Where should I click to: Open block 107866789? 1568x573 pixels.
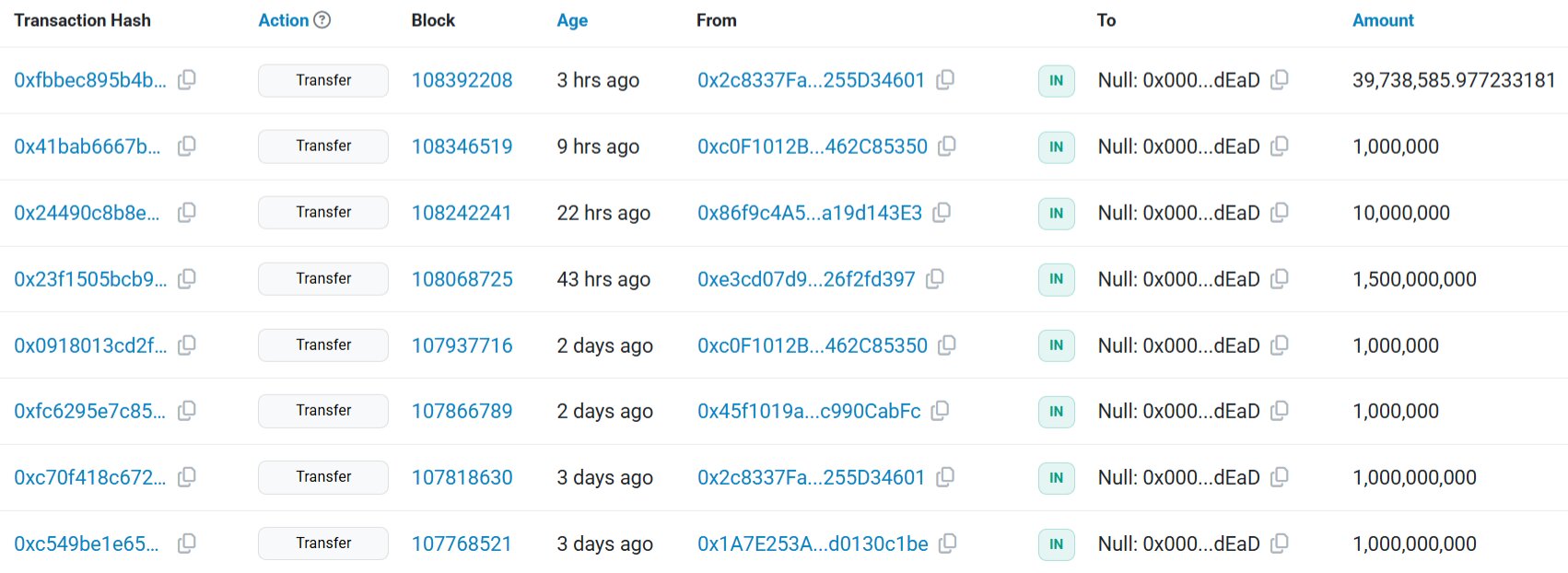[462, 411]
